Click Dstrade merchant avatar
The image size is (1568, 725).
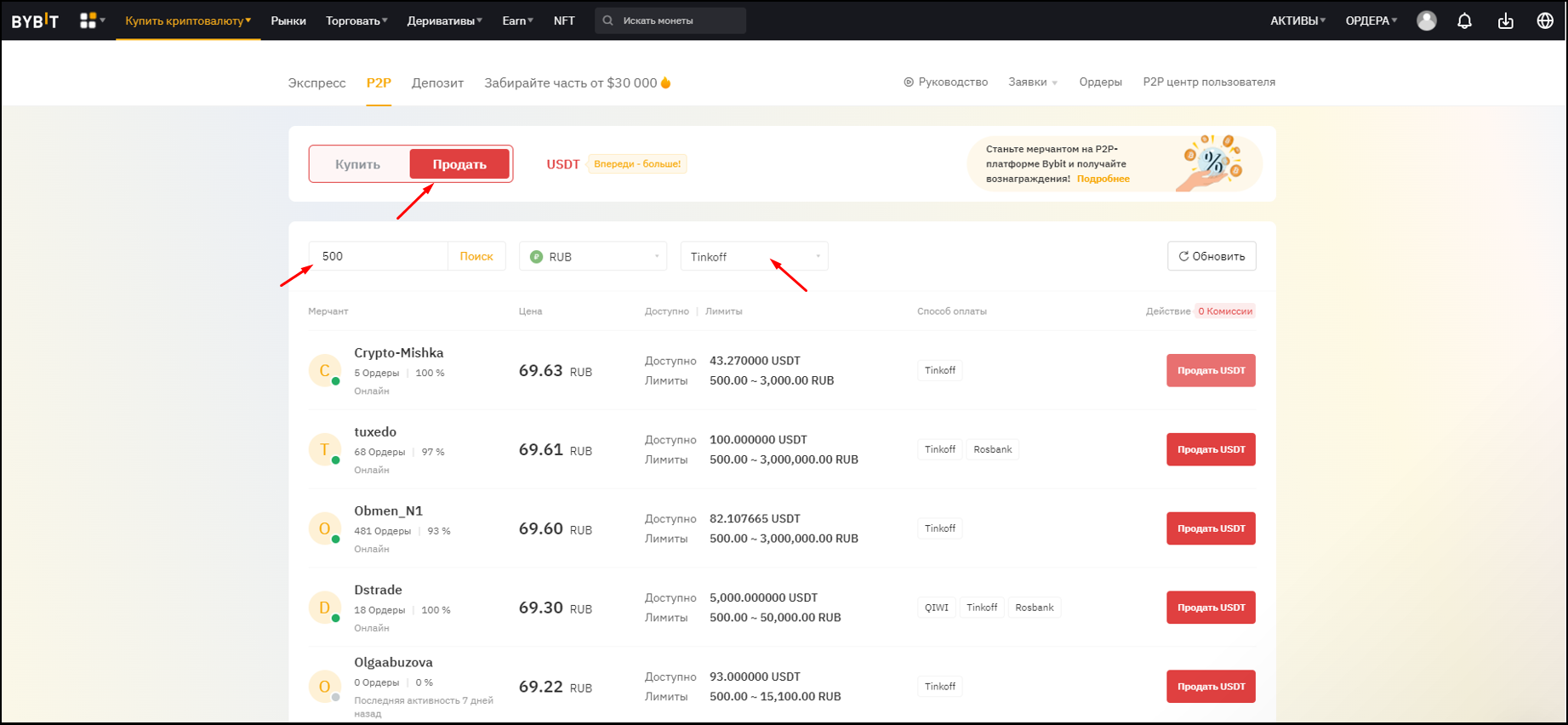click(x=325, y=608)
